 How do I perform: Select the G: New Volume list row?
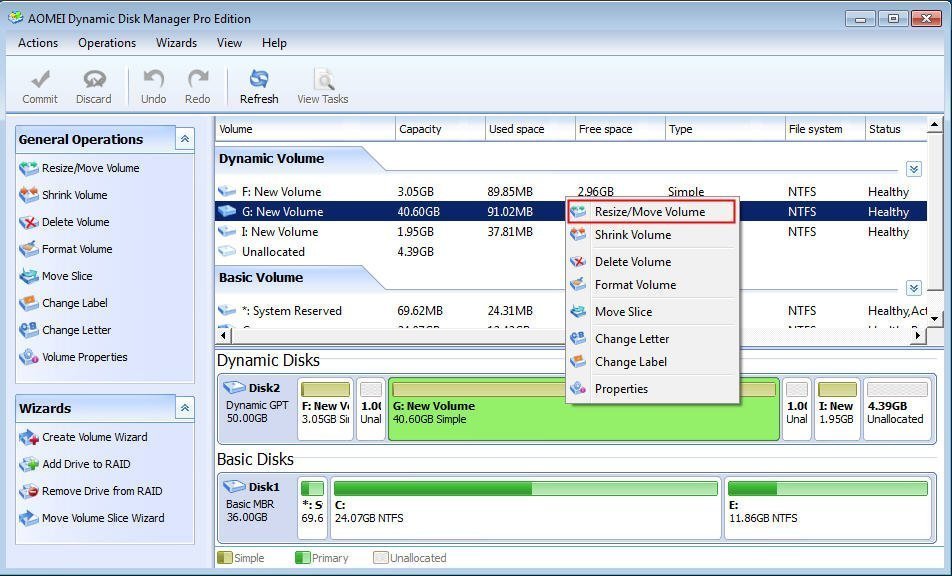[571, 211]
